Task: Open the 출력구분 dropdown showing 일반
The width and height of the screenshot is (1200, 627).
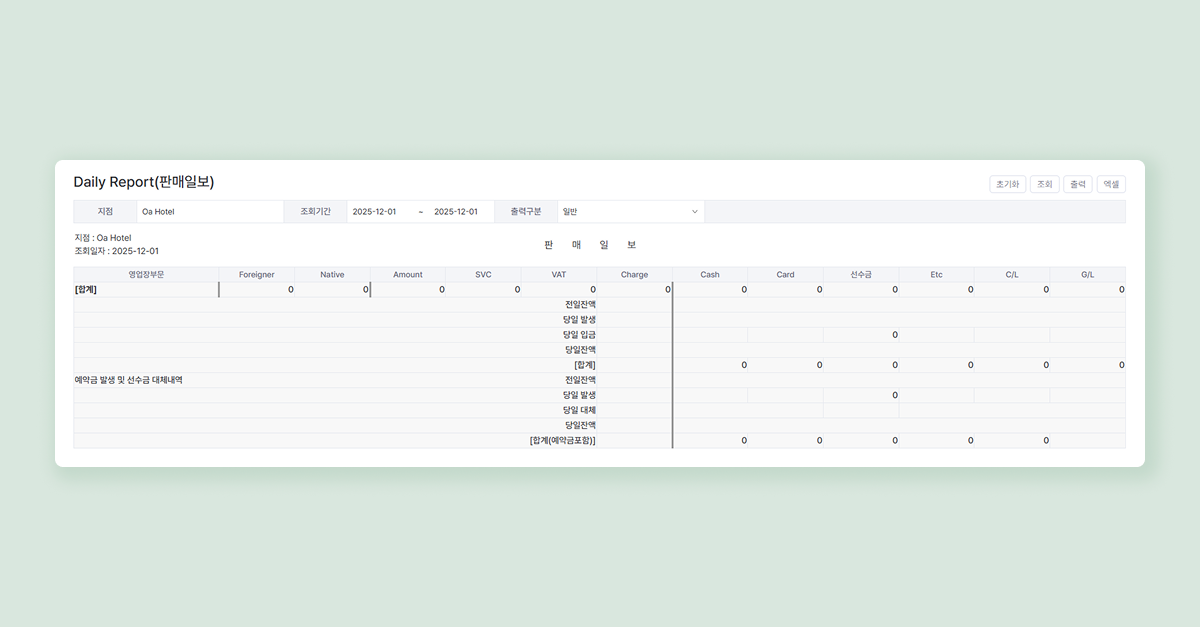Action: (630, 212)
